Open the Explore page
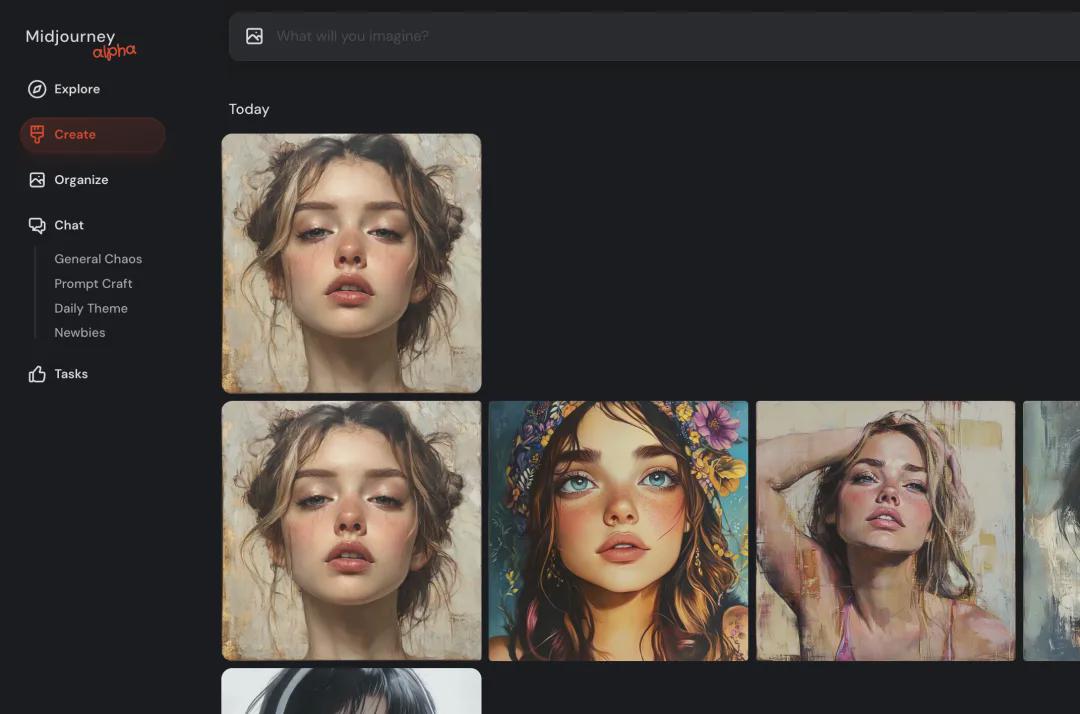 [77, 89]
